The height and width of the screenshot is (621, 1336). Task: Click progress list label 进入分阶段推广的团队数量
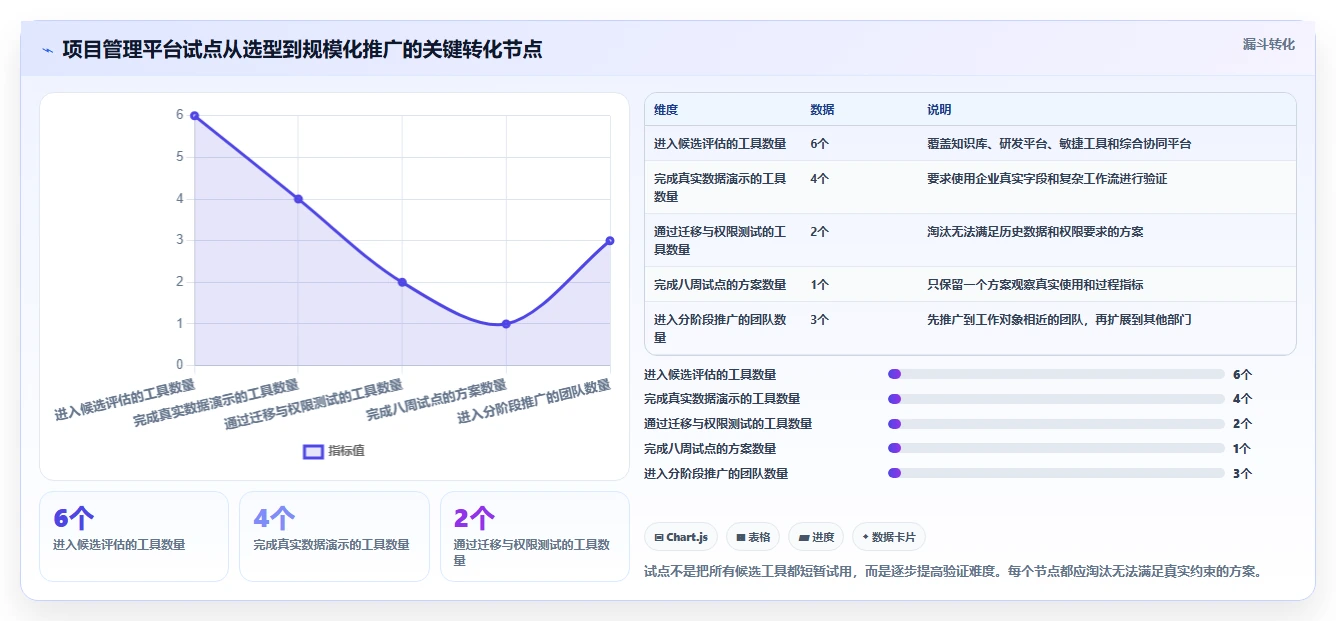pyautogui.click(x=716, y=474)
